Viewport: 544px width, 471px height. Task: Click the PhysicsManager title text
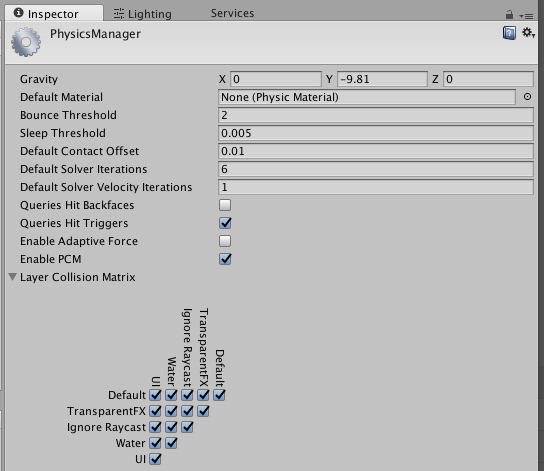click(95, 34)
